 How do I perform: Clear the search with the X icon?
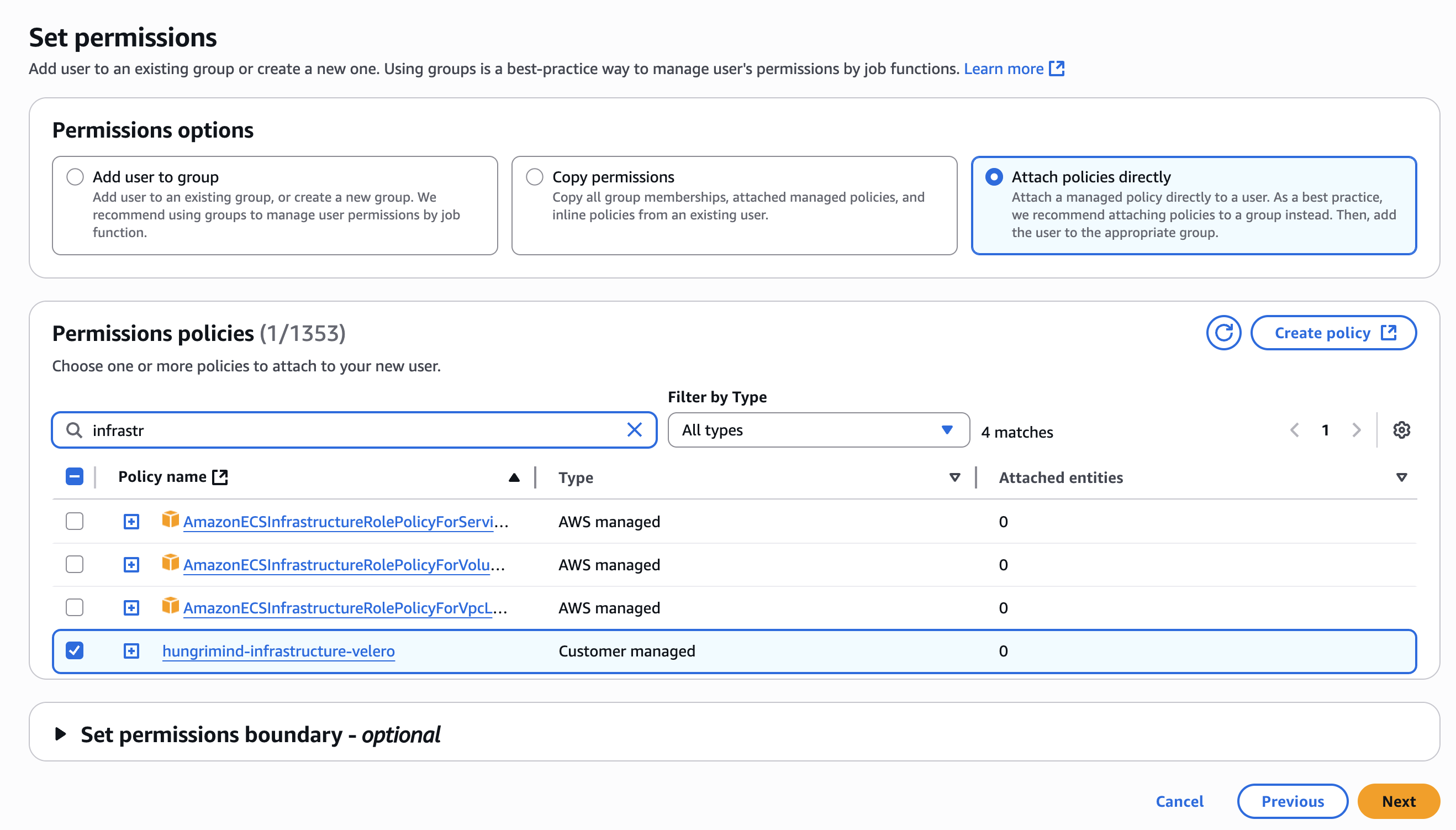coord(635,430)
